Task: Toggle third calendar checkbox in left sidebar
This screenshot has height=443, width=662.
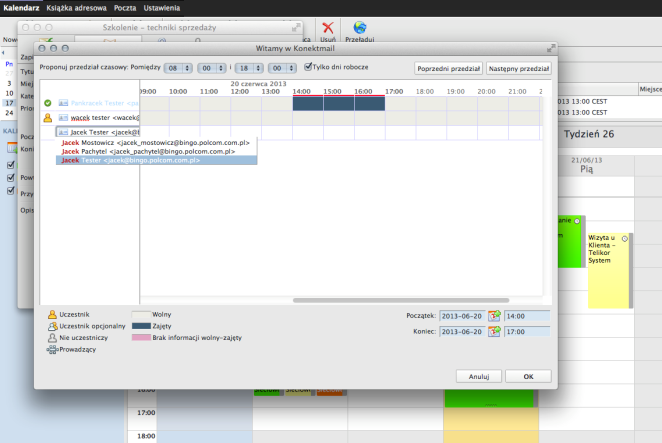Action: pos(11,191)
